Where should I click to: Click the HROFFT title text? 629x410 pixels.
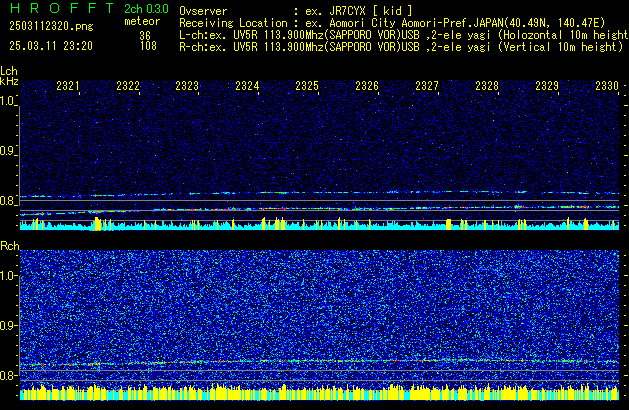click(x=62, y=8)
